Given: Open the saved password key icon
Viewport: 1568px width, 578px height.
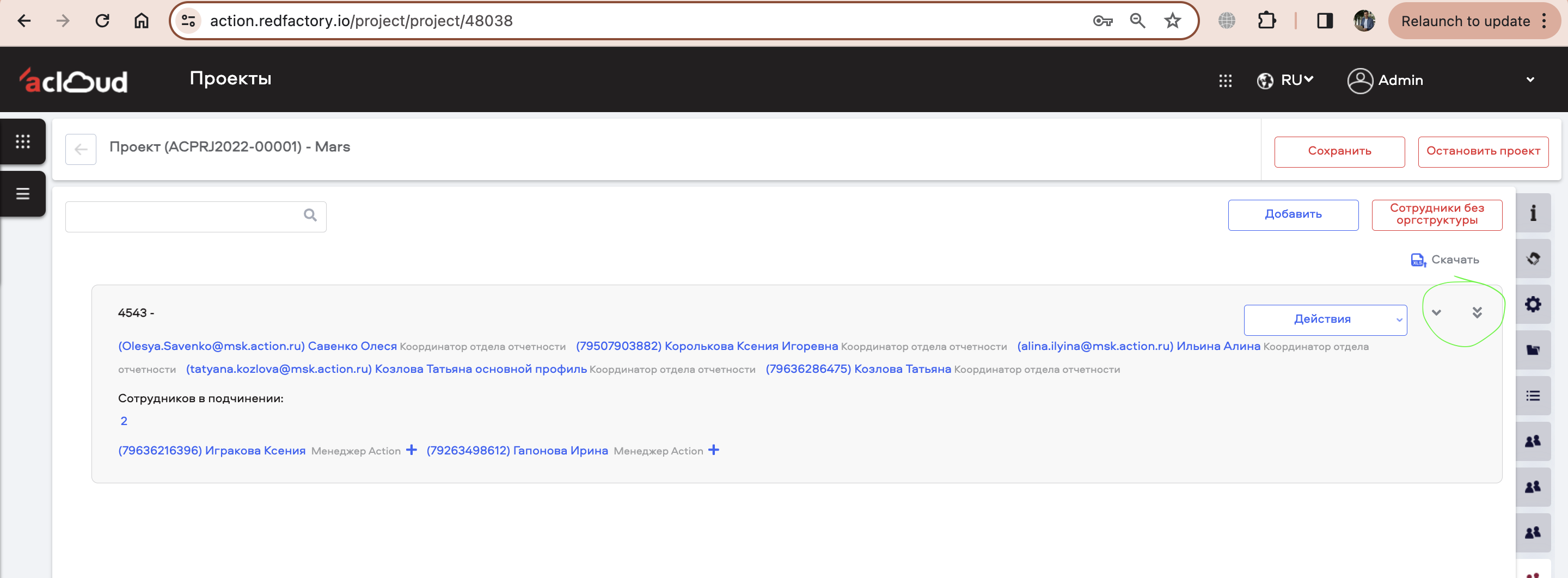Looking at the screenshot, I should point(1102,21).
